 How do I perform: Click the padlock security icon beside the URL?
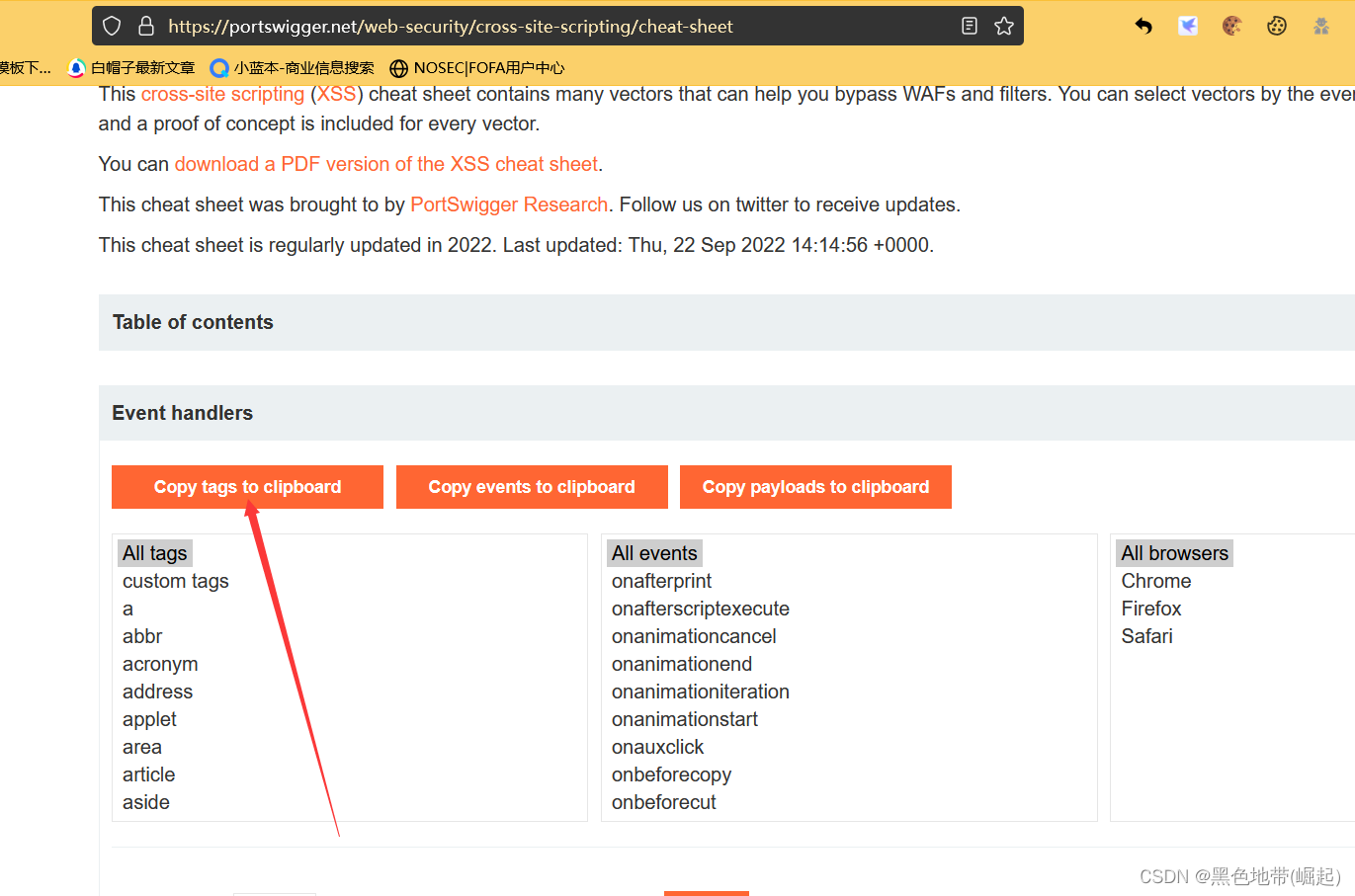(145, 26)
